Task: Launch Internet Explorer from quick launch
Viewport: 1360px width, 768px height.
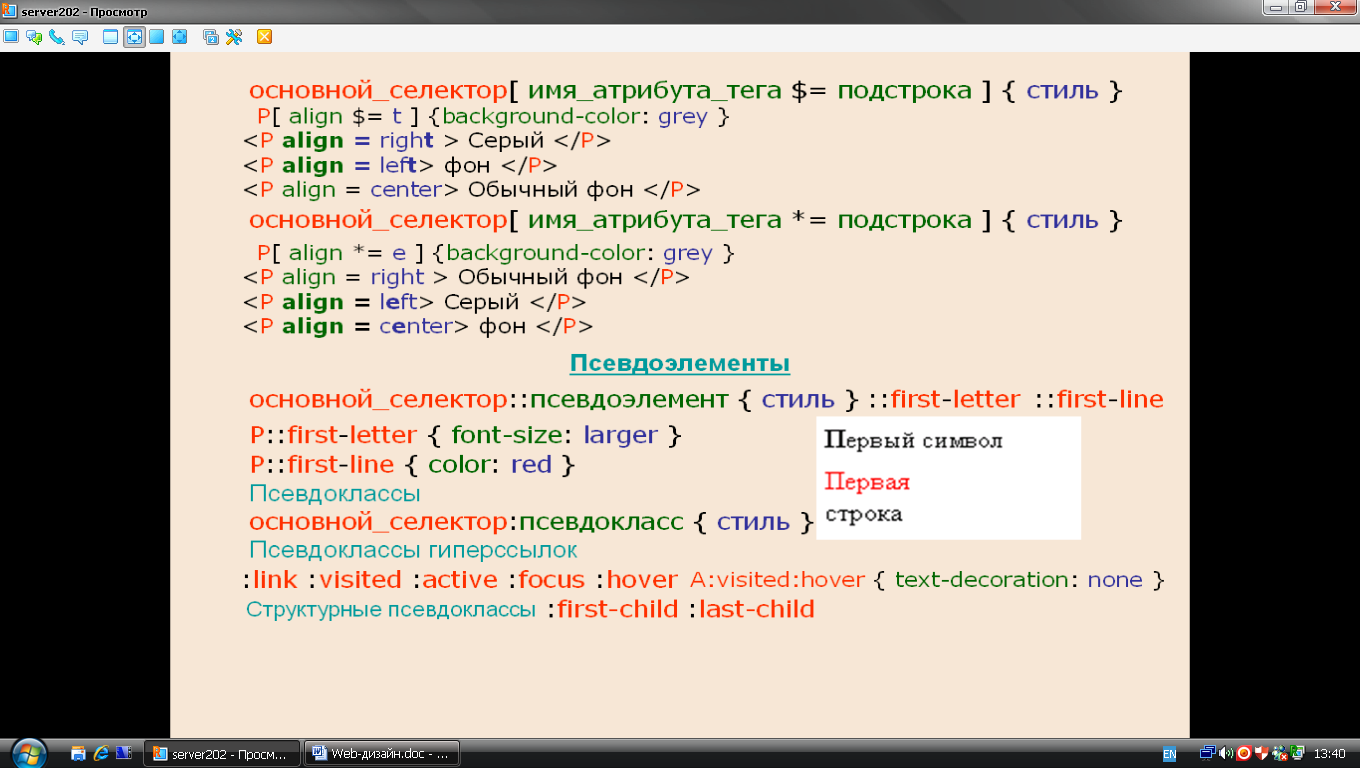Action: 101,753
